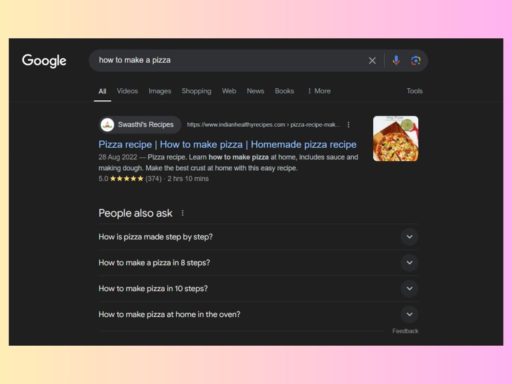
Task: Open the Pizza recipe Homemade pizza recipe link
Action: 227,144
